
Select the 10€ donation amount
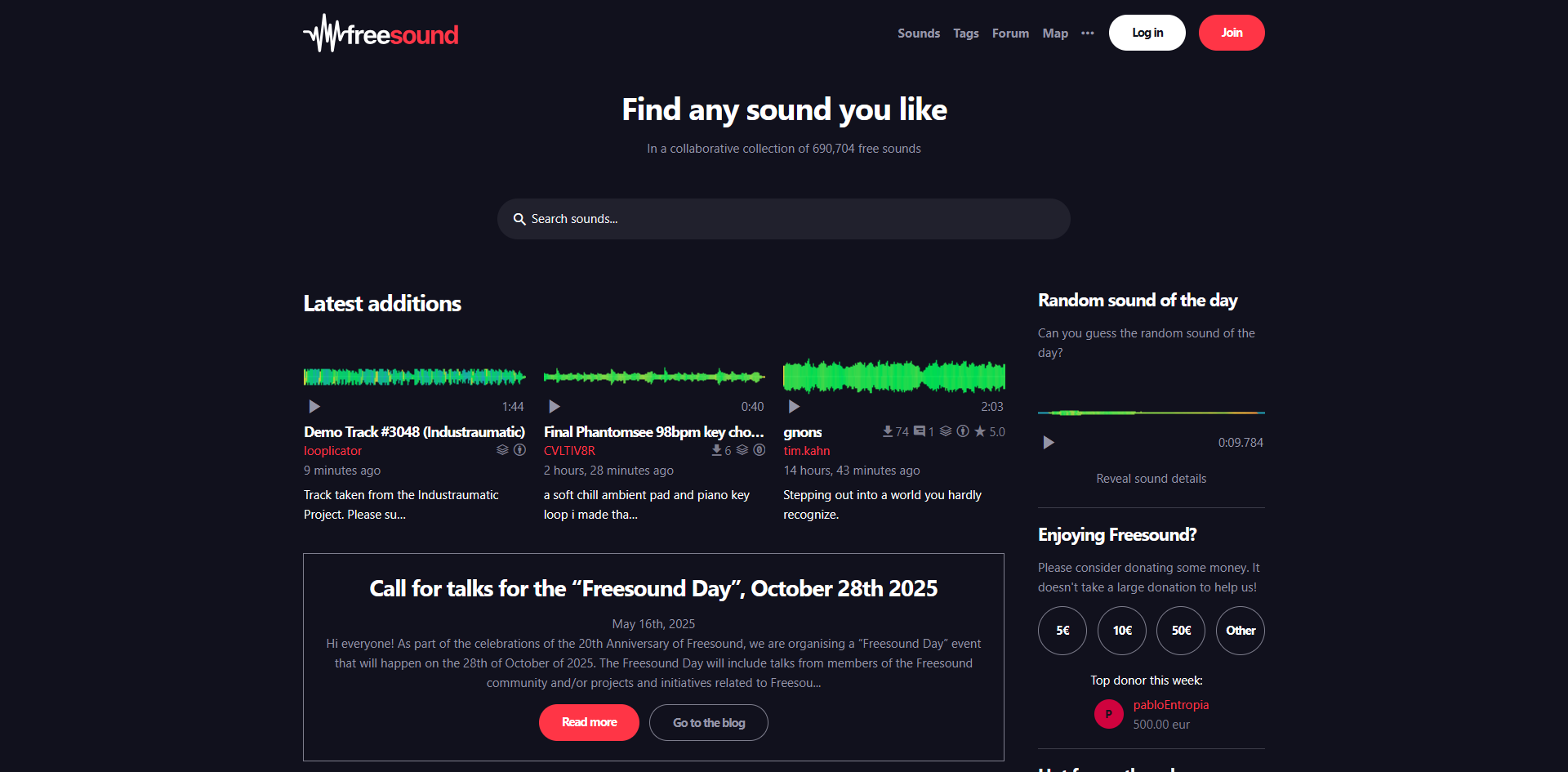point(1122,631)
